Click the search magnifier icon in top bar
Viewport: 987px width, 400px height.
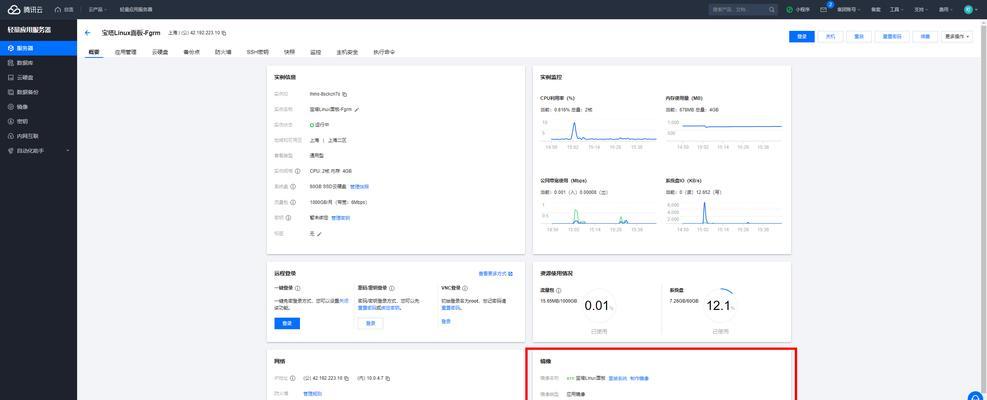(772, 9)
